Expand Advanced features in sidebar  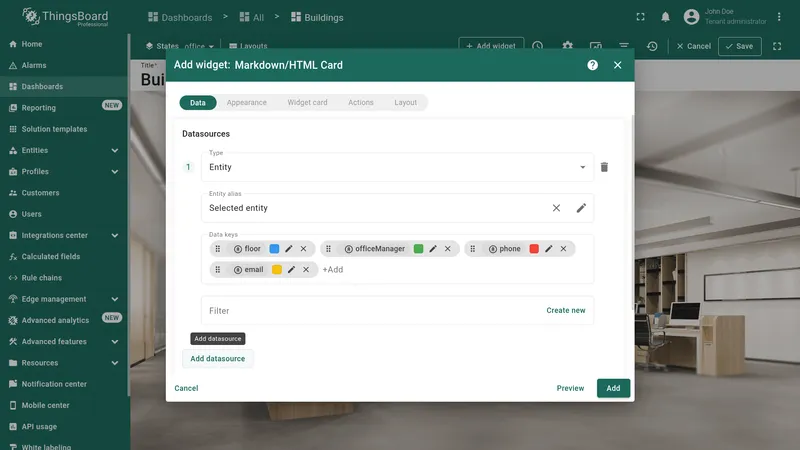[115, 341]
